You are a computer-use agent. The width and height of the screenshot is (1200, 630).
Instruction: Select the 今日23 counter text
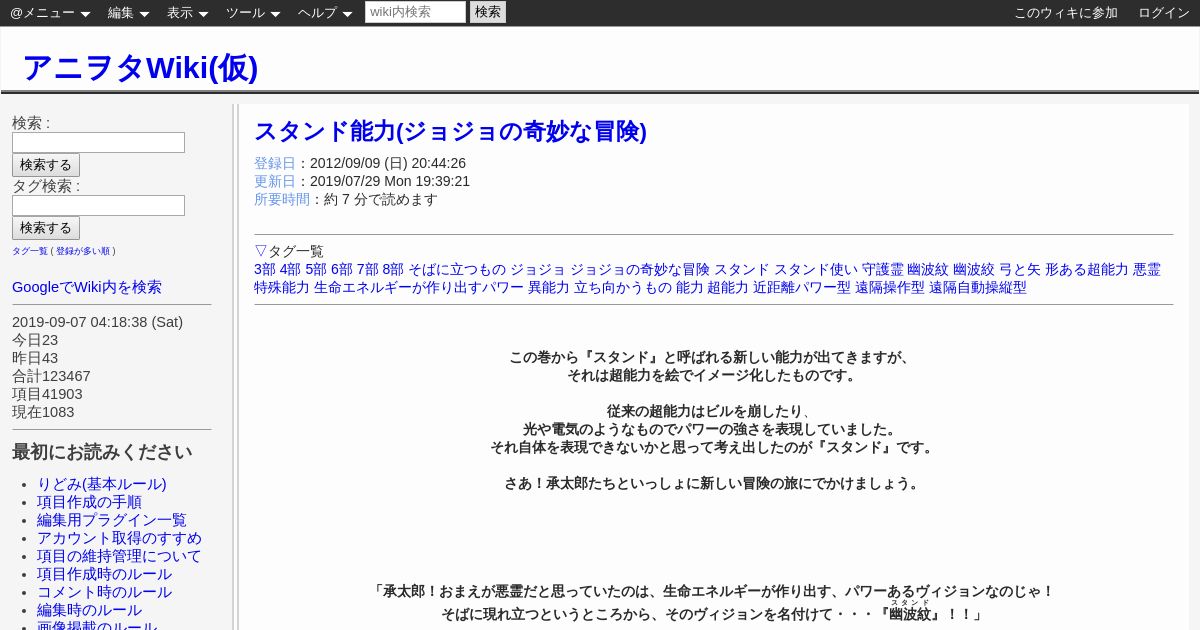(35, 340)
